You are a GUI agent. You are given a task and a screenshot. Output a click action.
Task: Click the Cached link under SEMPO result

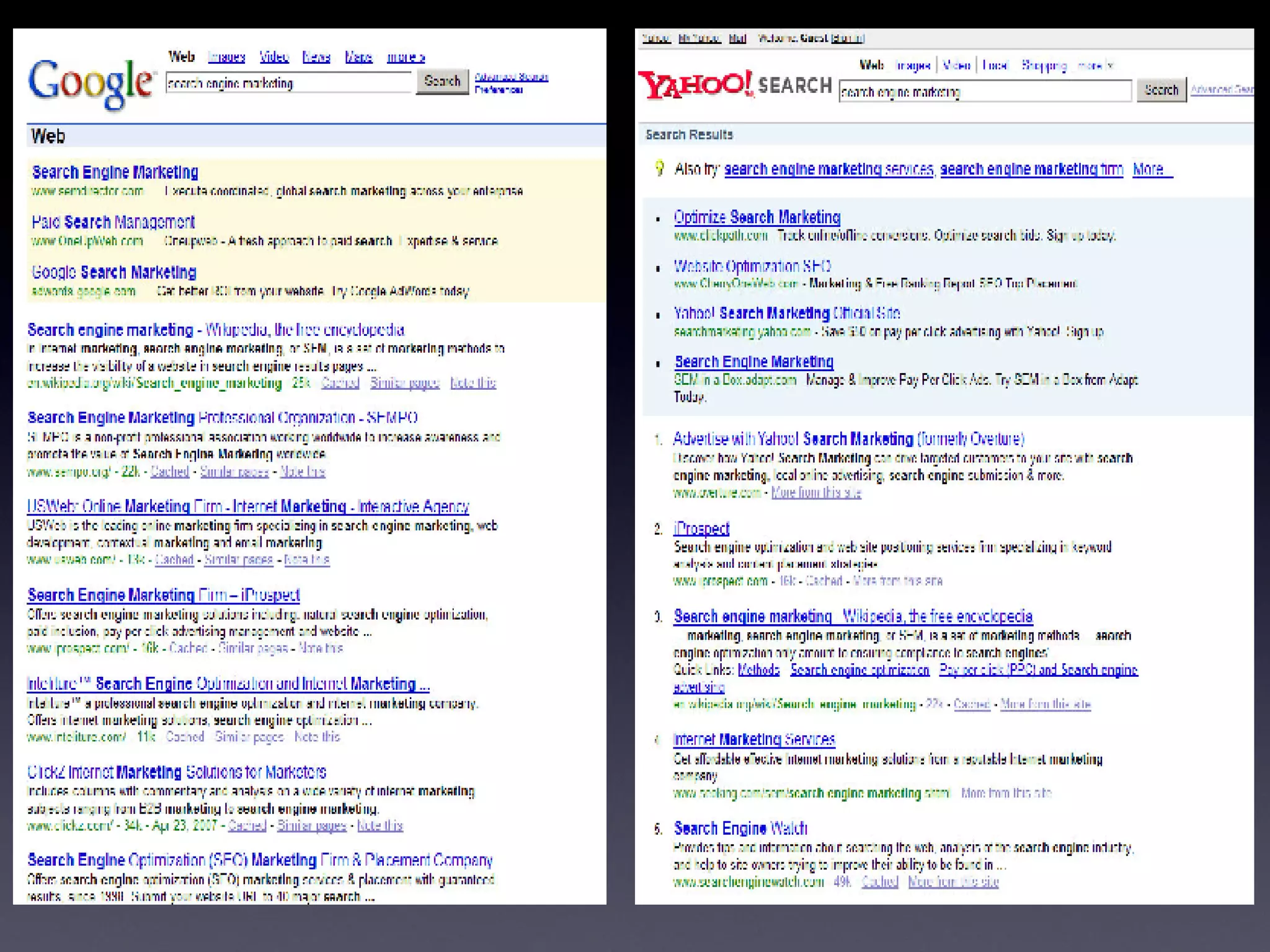click(x=169, y=472)
